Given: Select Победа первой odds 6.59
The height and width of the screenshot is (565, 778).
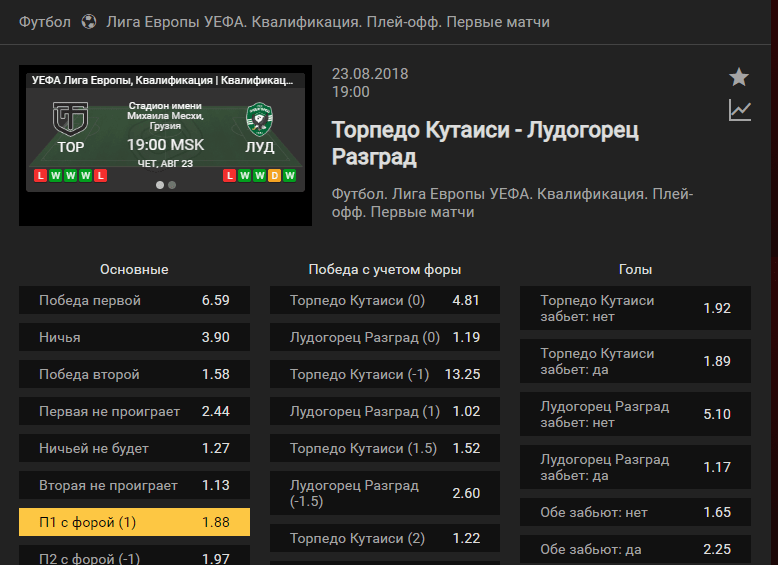Looking at the screenshot, I should 134,300.
